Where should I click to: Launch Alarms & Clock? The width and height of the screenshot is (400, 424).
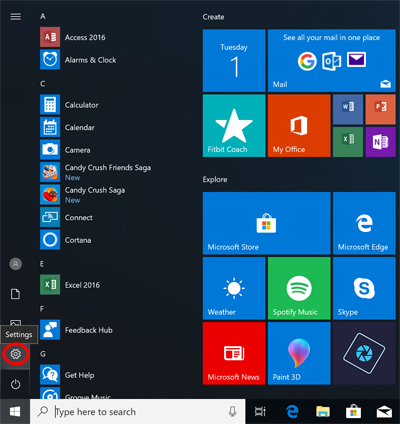click(x=78, y=60)
